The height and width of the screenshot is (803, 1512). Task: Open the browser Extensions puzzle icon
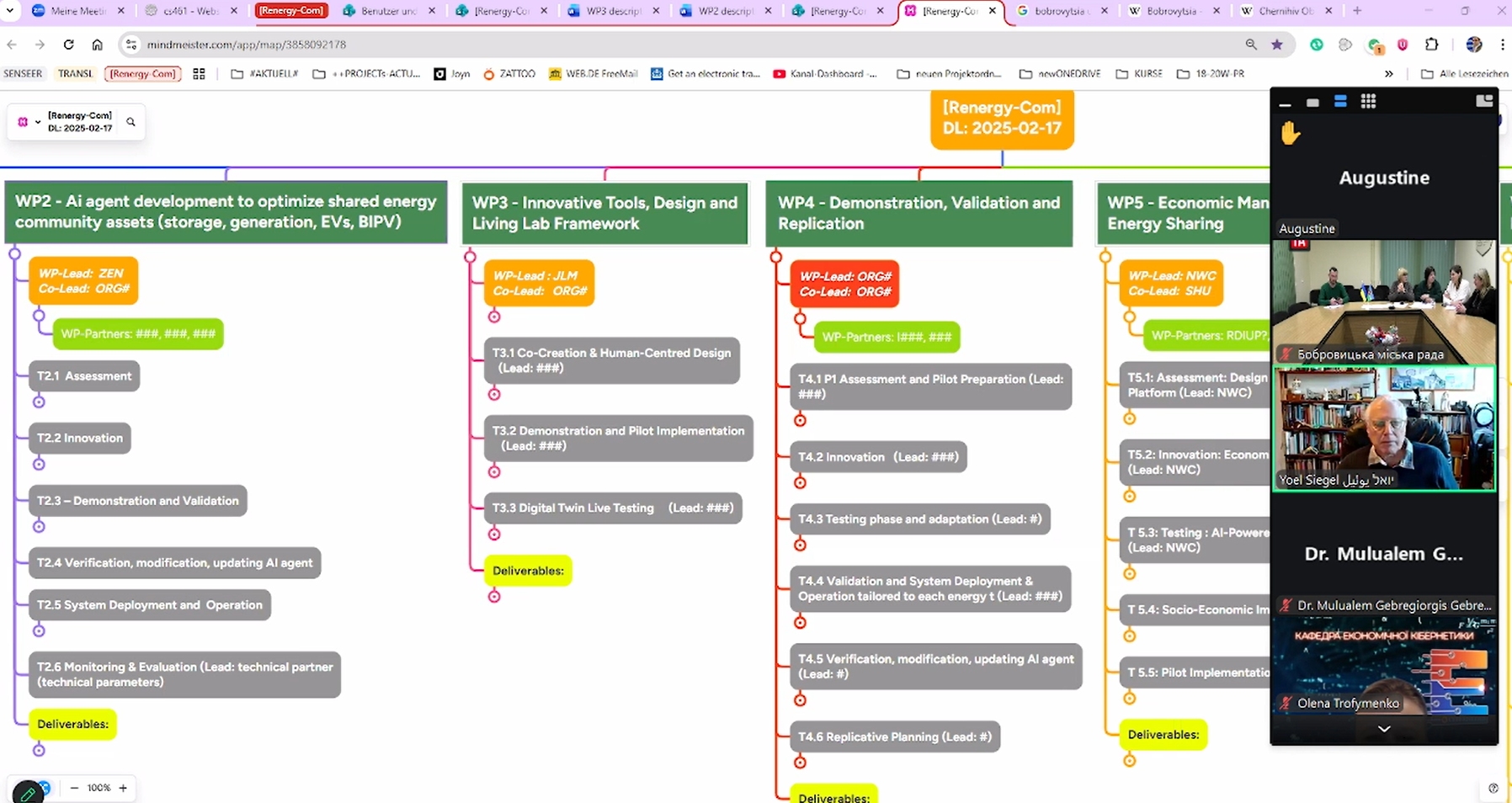click(1431, 45)
